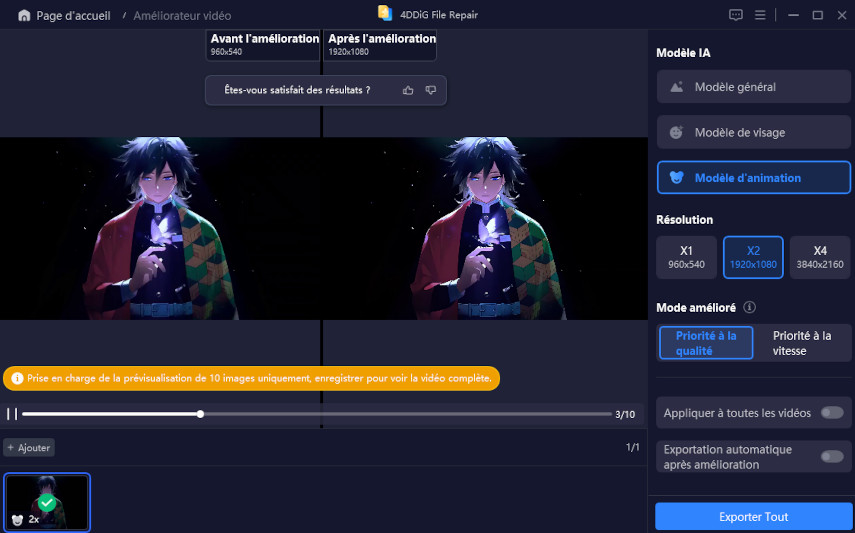Click the info icon next to Mode amélioré
855x533 pixels.
point(749,308)
